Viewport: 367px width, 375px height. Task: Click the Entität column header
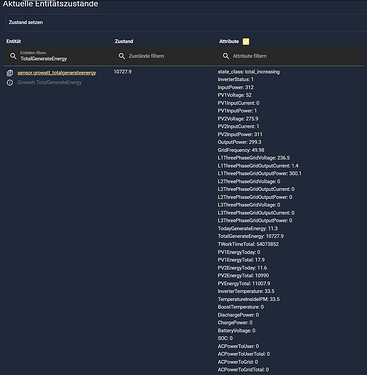[14, 41]
